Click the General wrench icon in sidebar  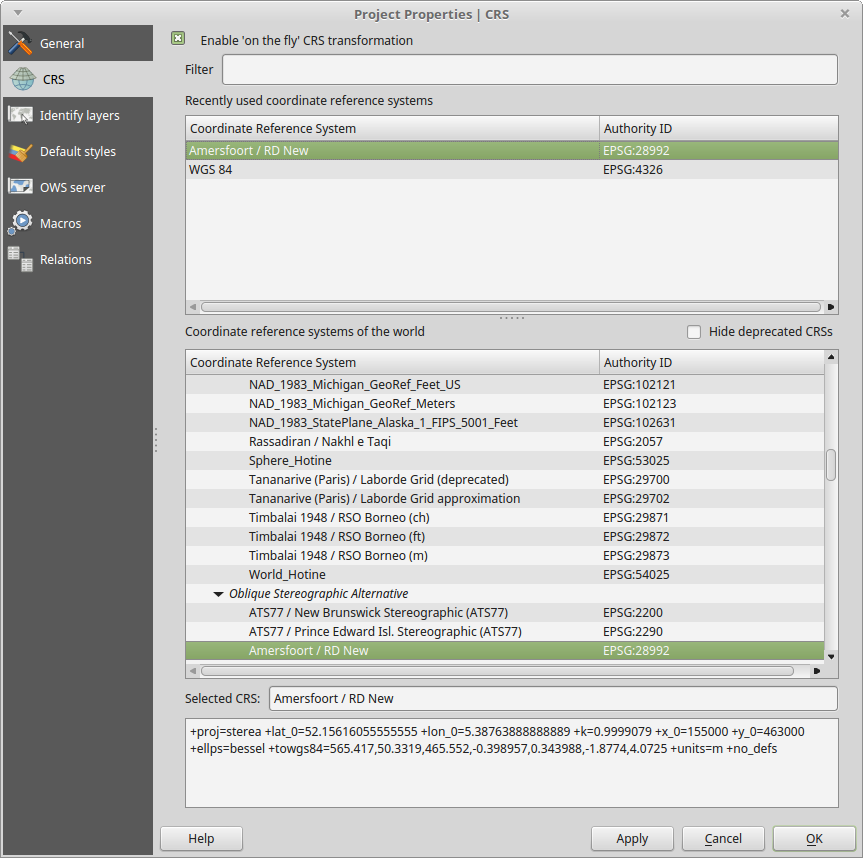[x=20, y=44]
